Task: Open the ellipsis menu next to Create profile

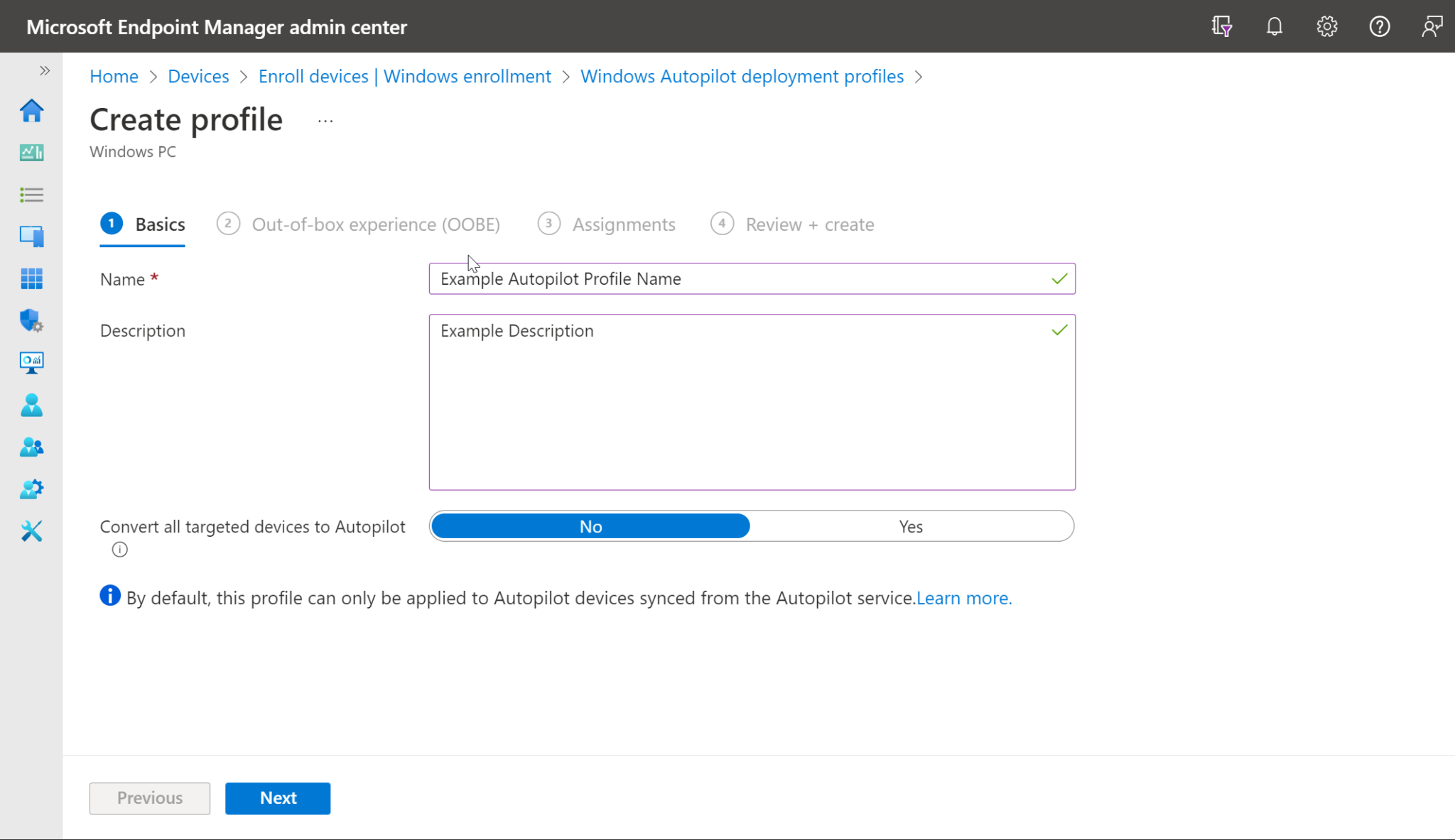Action: click(x=325, y=120)
